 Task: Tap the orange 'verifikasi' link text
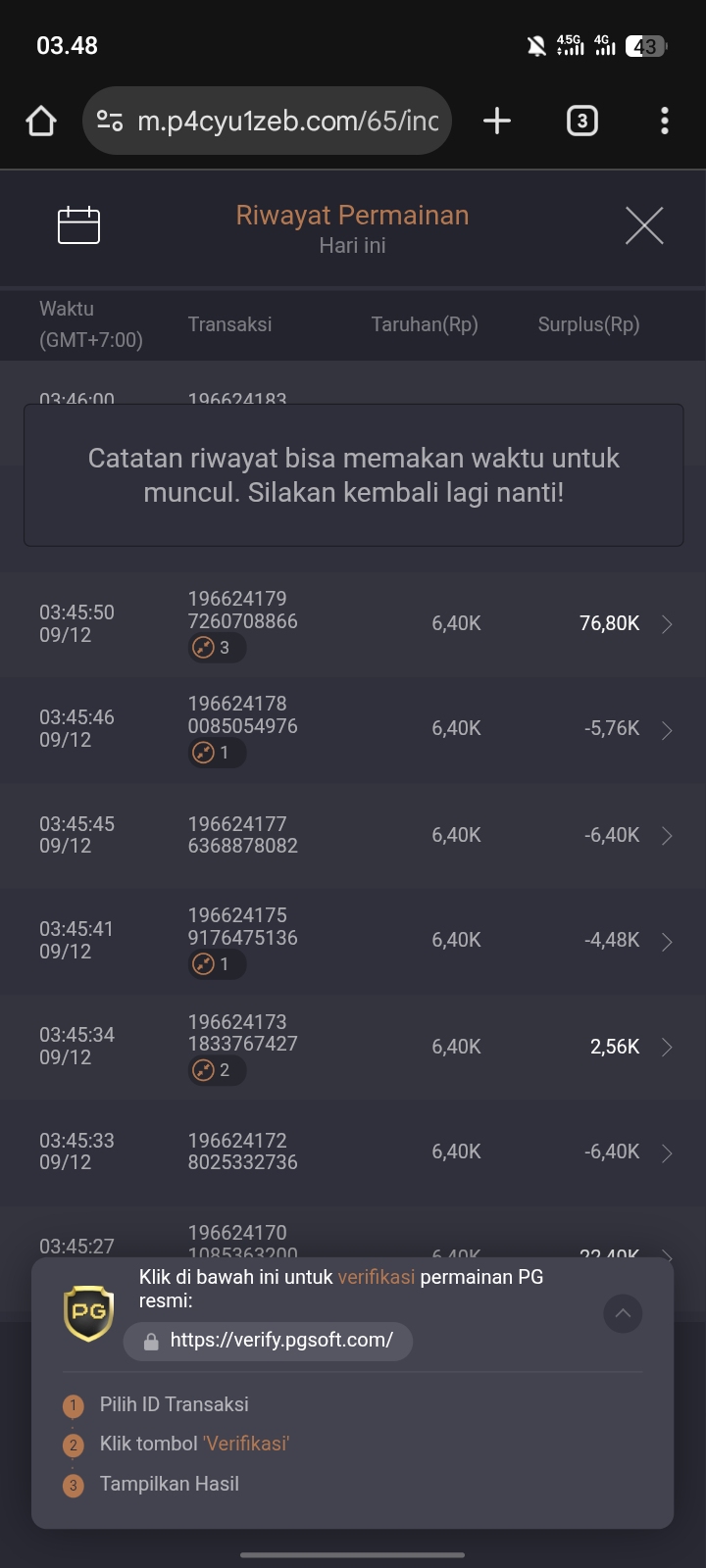point(377,1277)
